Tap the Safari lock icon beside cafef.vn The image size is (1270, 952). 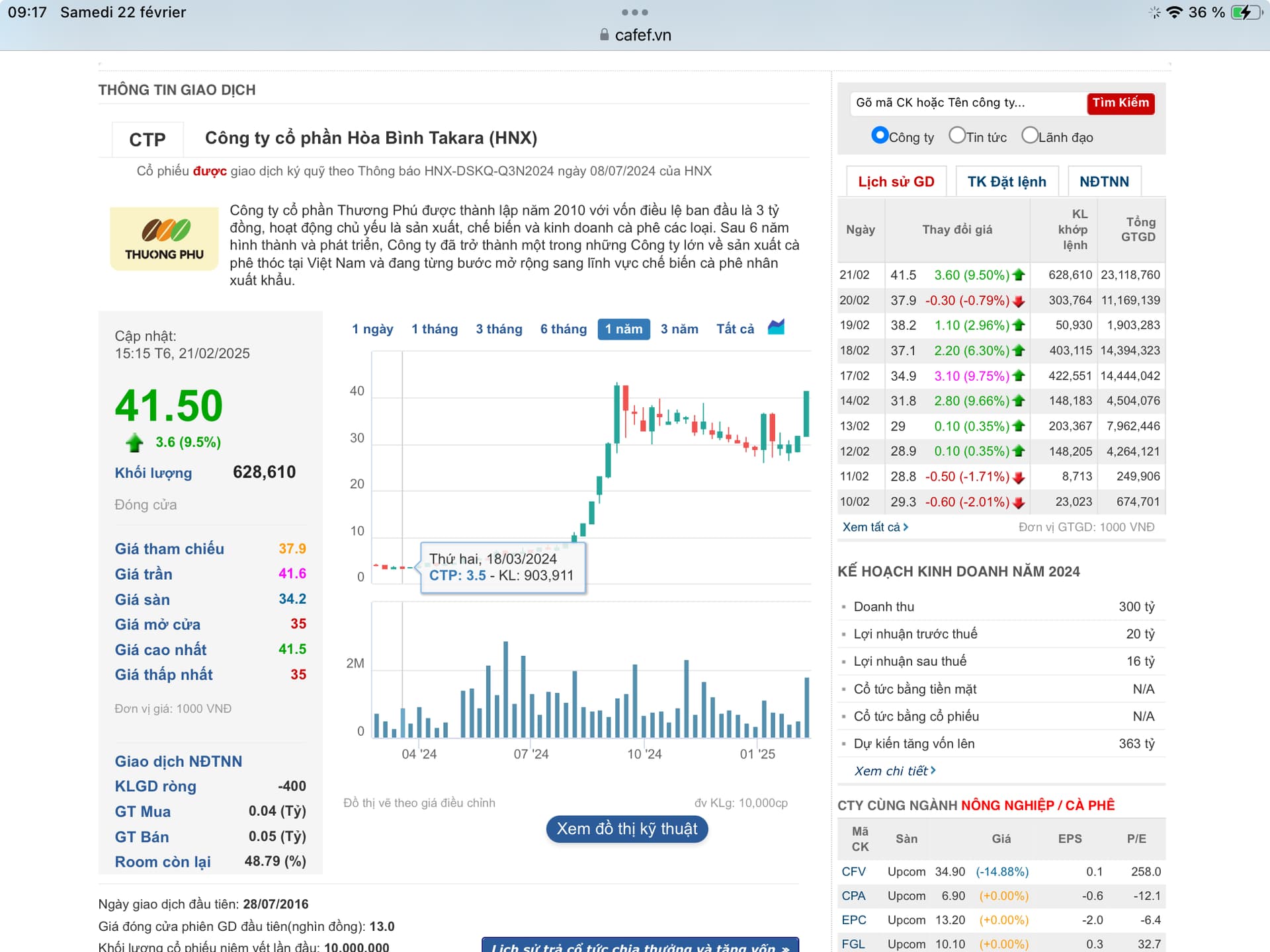[x=604, y=35]
